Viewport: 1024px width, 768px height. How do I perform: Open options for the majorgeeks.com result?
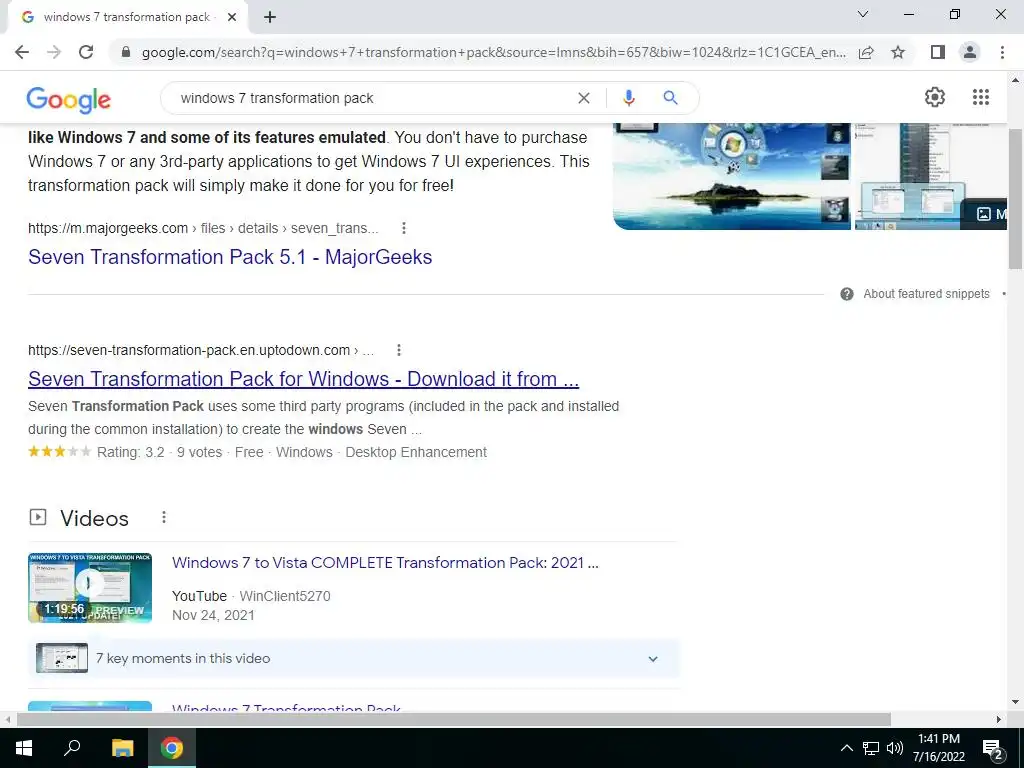(404, 228)
